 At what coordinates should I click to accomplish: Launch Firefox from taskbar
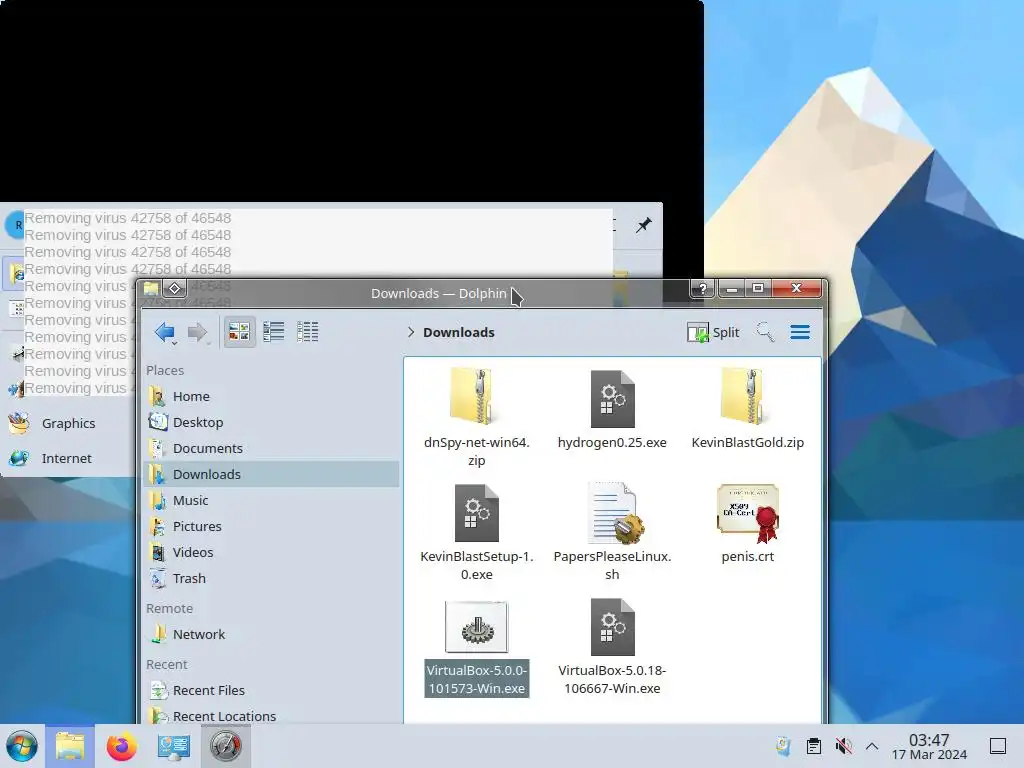121,746
